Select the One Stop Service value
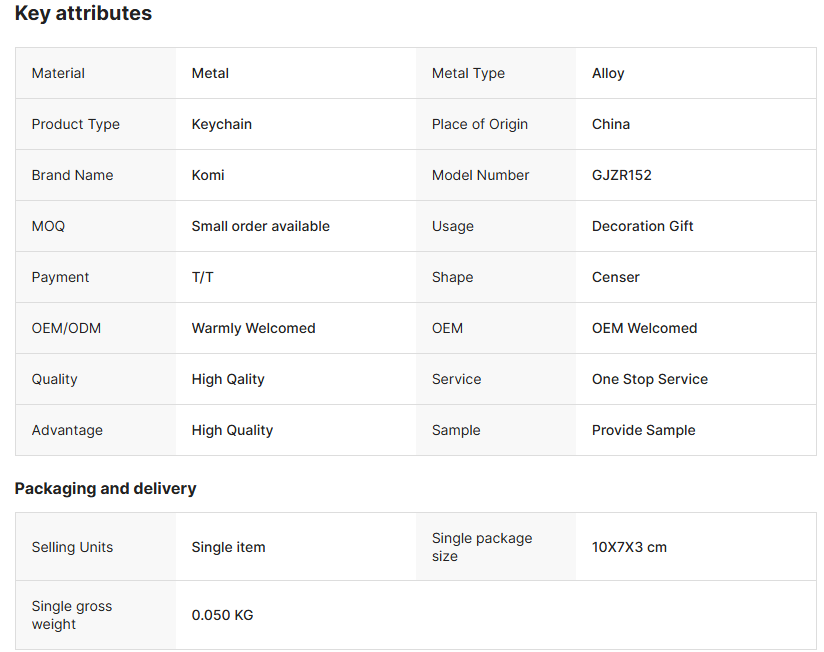The image size is (824, 652). (650, 379)
